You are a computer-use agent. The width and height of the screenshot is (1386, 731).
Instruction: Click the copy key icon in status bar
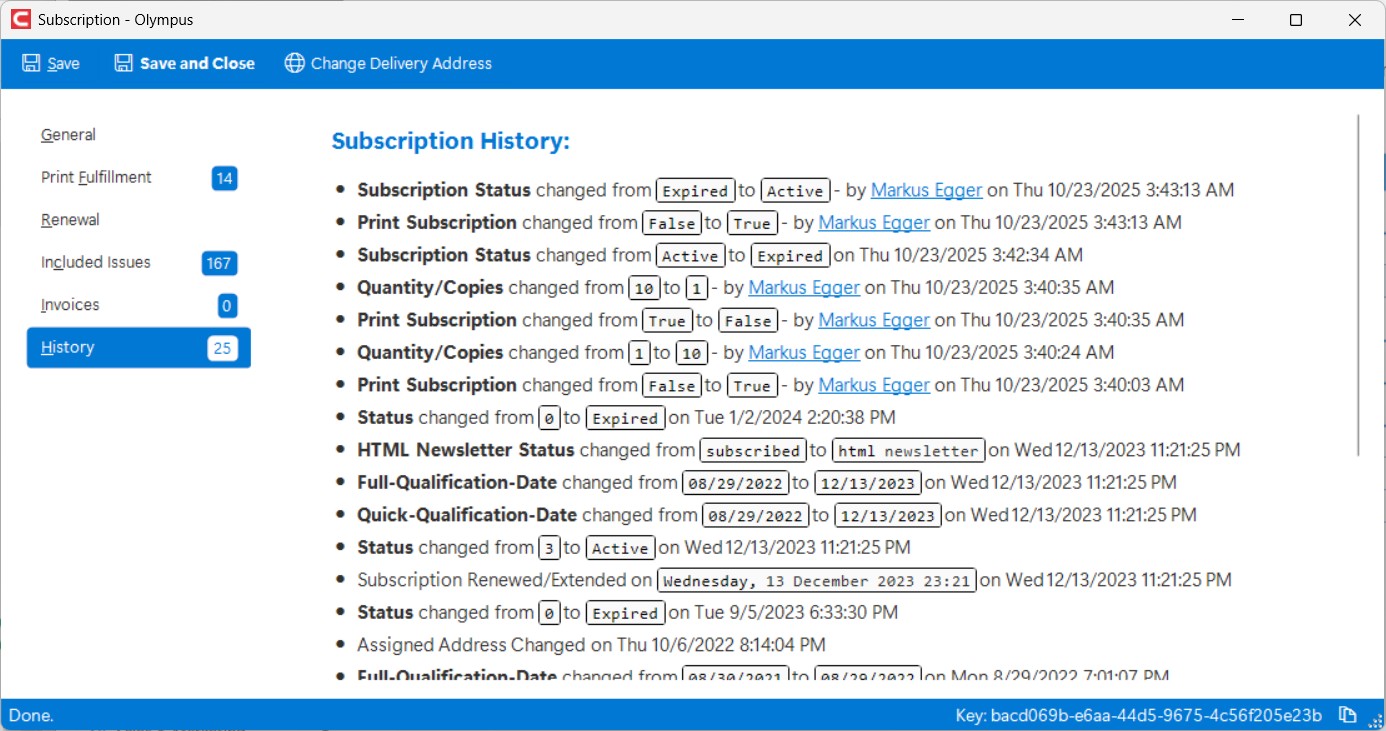tap(1347, 715)
